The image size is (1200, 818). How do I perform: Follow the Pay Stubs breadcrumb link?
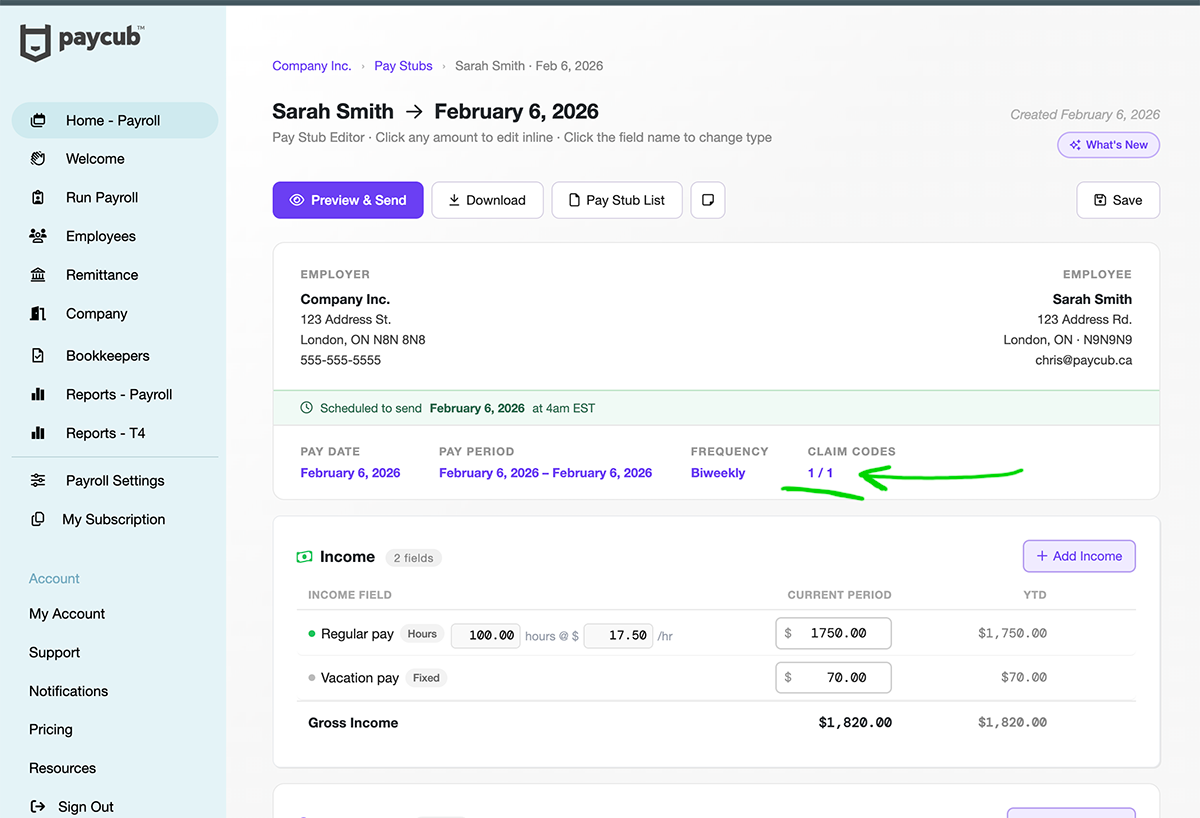coord(403,66)
